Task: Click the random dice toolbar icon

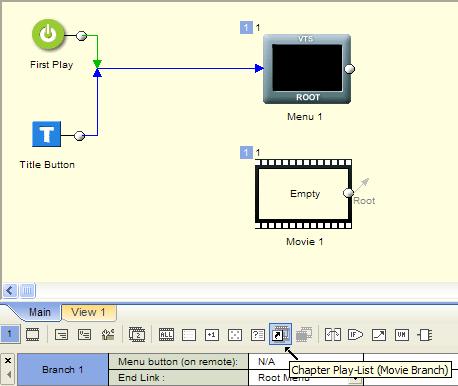Action: pos(235,334)
